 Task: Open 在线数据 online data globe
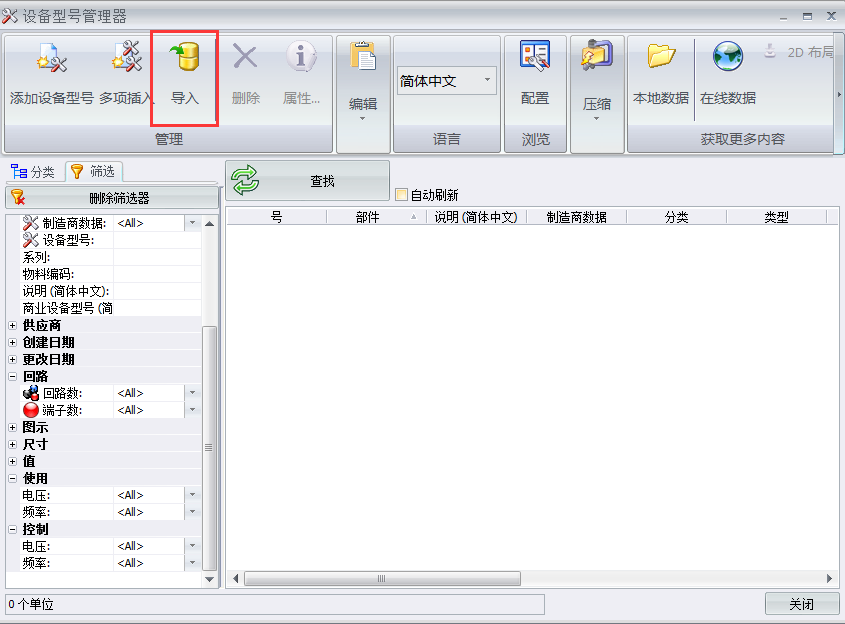point(728,56)
